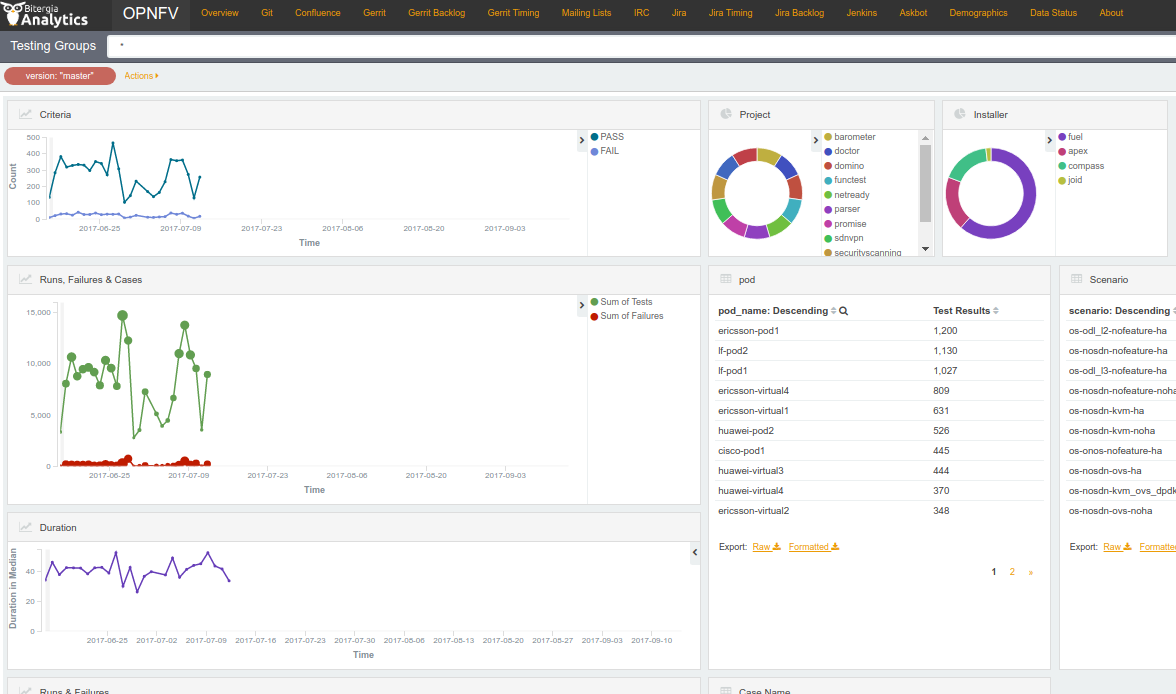Click the search magnifier beside pod_name column
This screenshot has width=1176, height=694.
click(844, 311)
